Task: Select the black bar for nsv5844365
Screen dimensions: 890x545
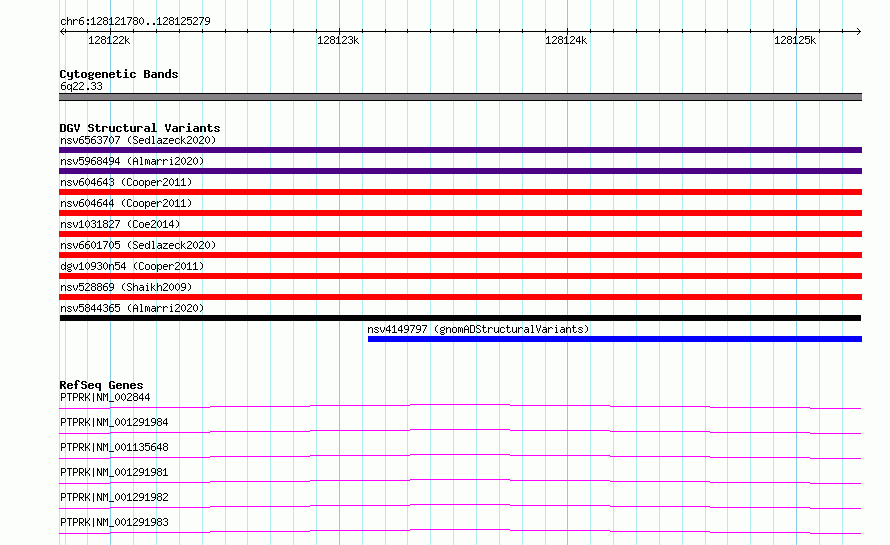Action: point(460,318)
